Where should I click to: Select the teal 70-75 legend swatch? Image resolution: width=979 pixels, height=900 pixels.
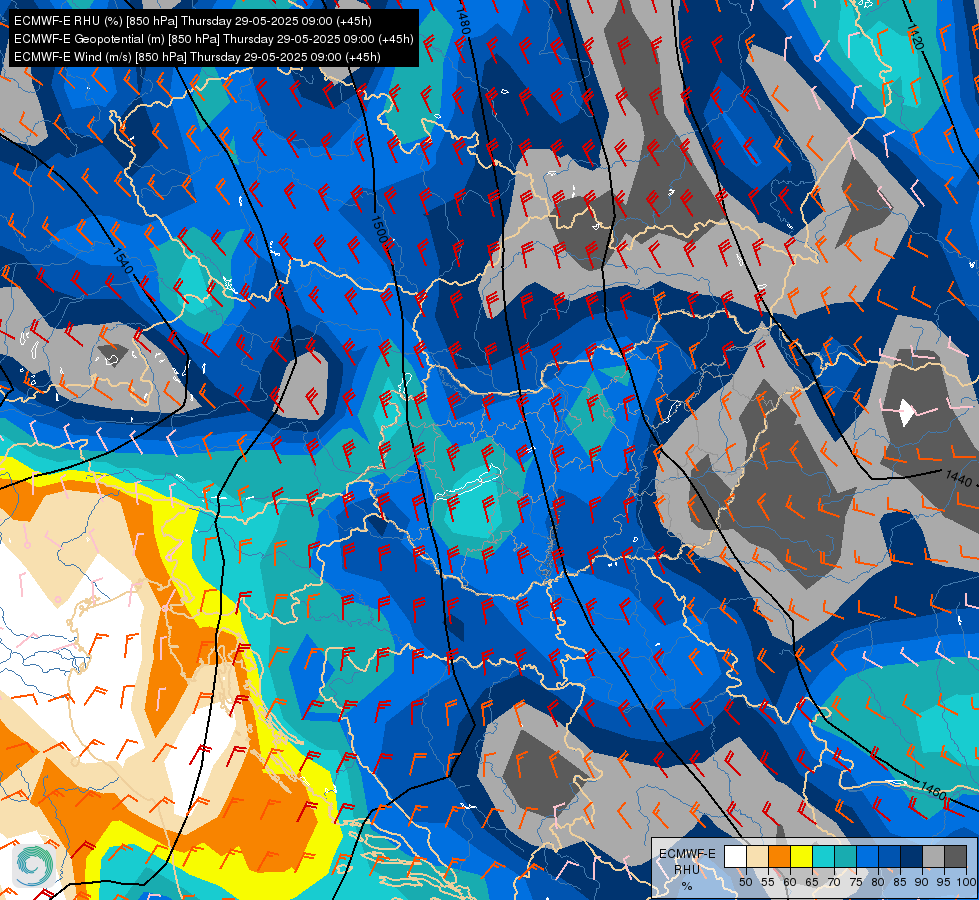click(x=845, y=856)
